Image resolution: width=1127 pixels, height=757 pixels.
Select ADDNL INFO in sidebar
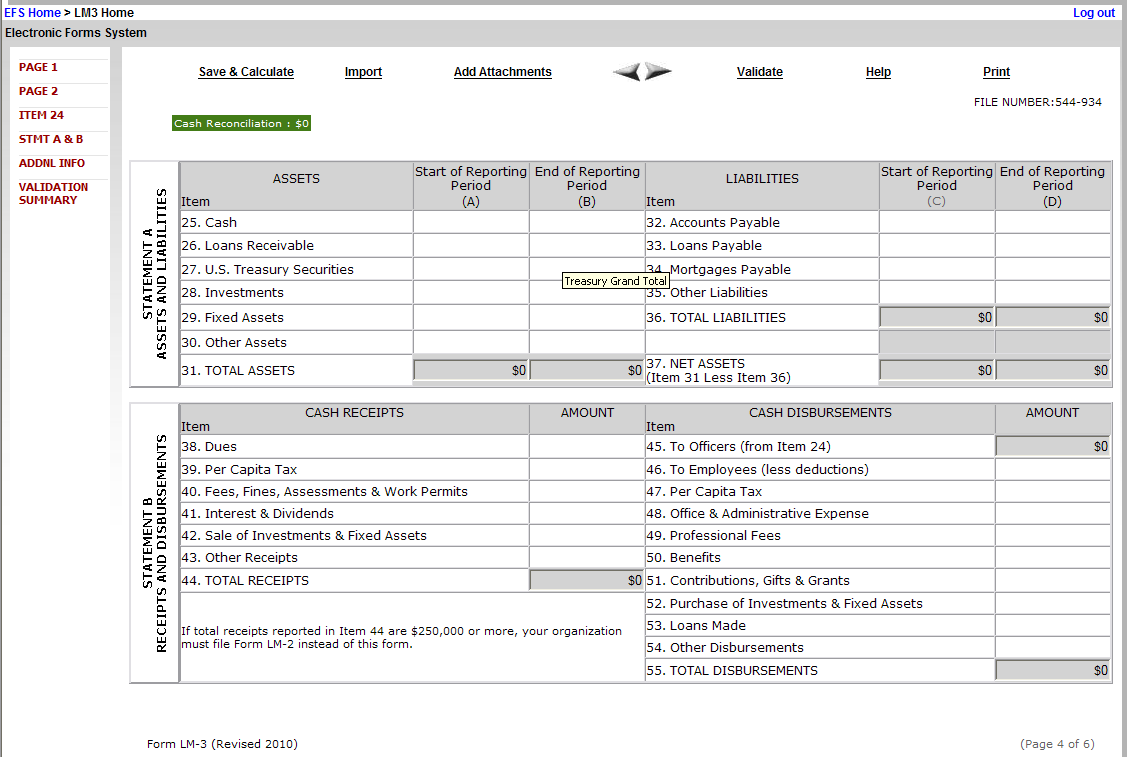pyautogui.click(x=51, y=163)
